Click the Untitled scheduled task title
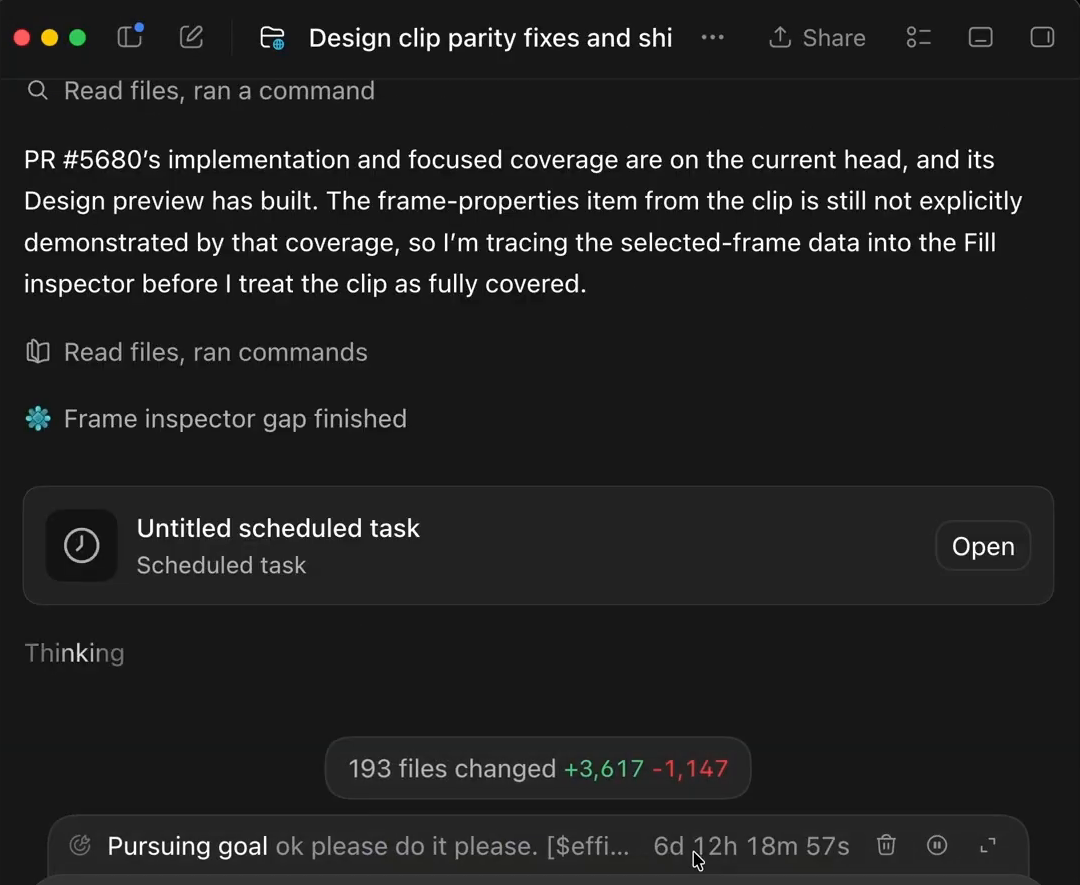The height and width of the screenshot is (885, 1080). click(x=278, y=528)
